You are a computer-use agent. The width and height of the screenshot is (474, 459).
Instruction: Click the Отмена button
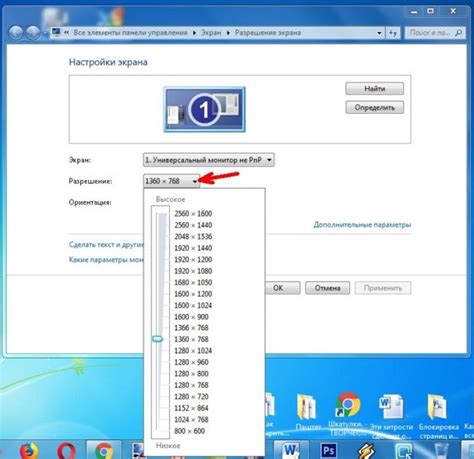(327, 288)
